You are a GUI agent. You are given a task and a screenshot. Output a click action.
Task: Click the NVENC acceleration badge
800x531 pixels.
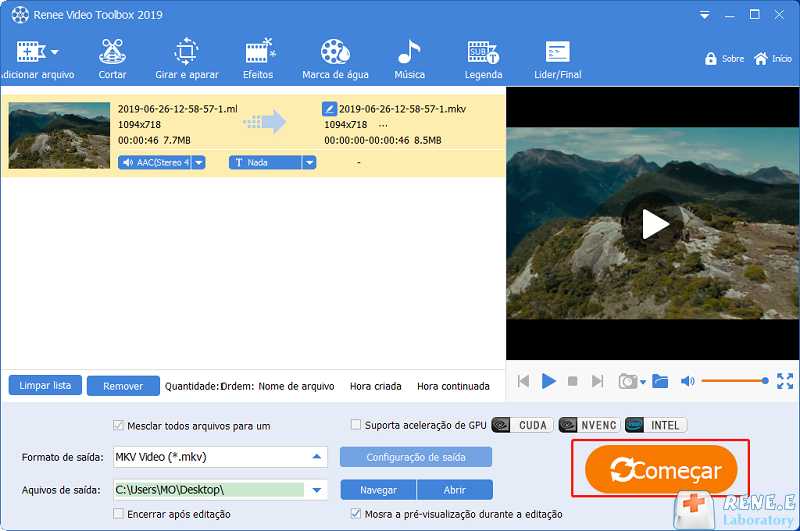(x=589, y=425)
